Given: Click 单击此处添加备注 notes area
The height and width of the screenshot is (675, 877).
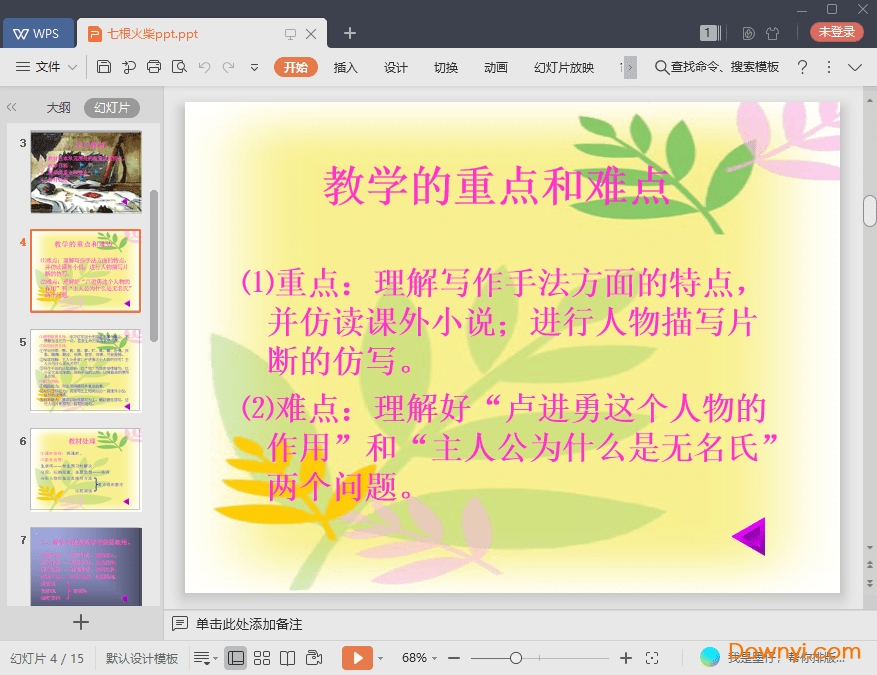Looking at the screenshot, I should [x=248, y=624].
